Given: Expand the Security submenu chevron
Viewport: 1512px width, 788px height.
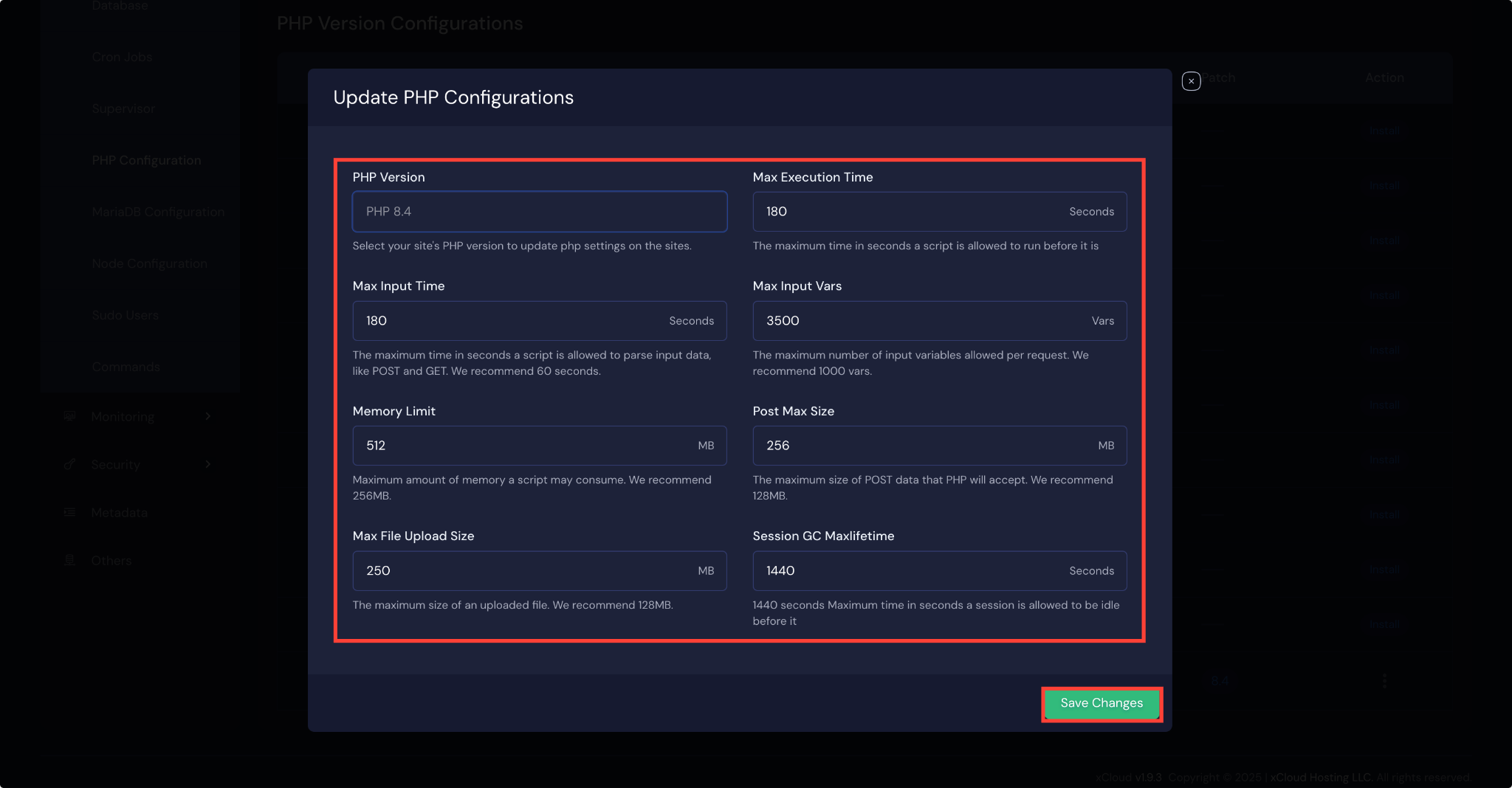Looking at the screenshot, I should pyautogui.click(x=209, y=464).
